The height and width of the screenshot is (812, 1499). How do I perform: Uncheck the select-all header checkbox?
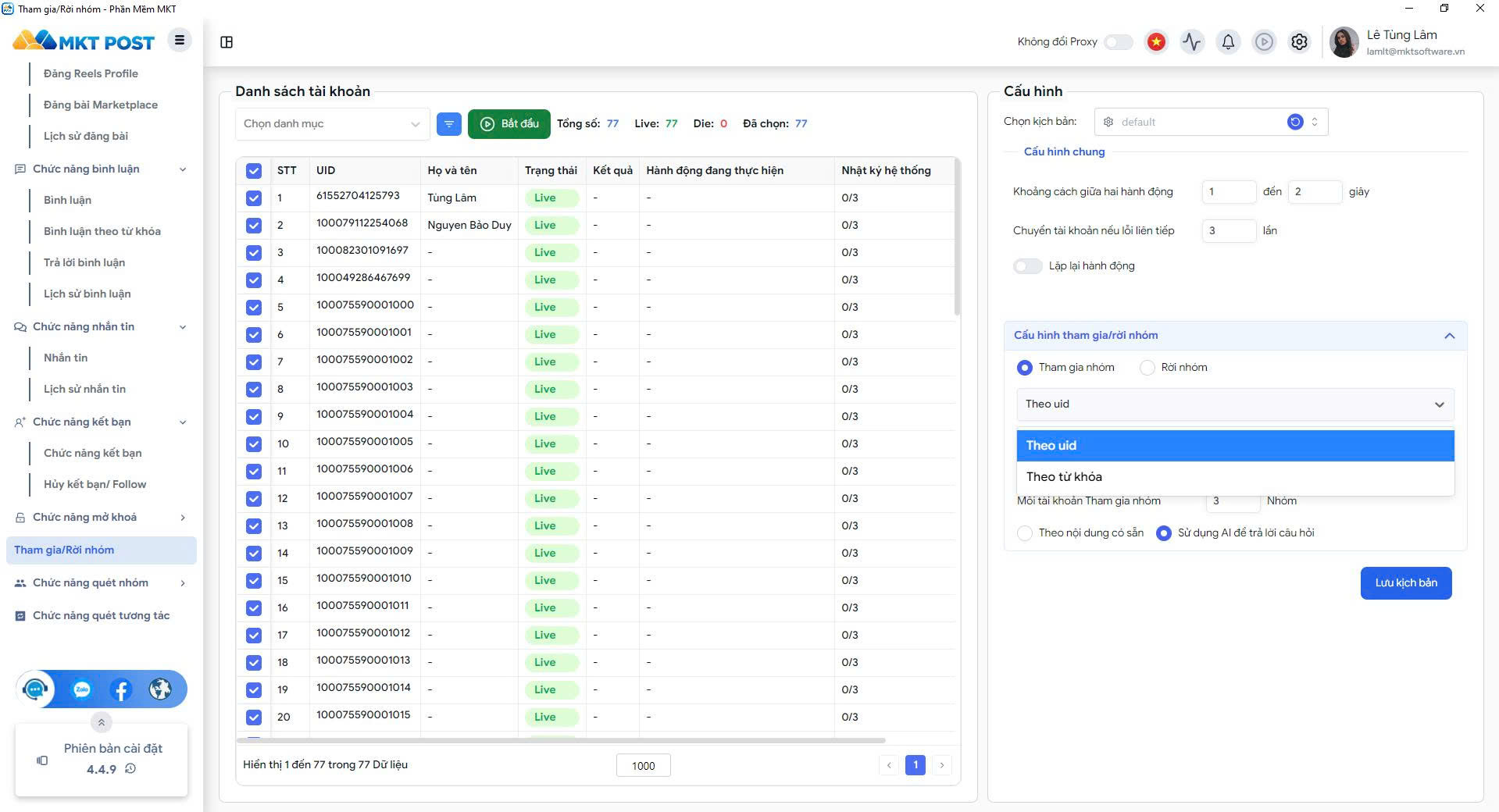click(253, 171)
